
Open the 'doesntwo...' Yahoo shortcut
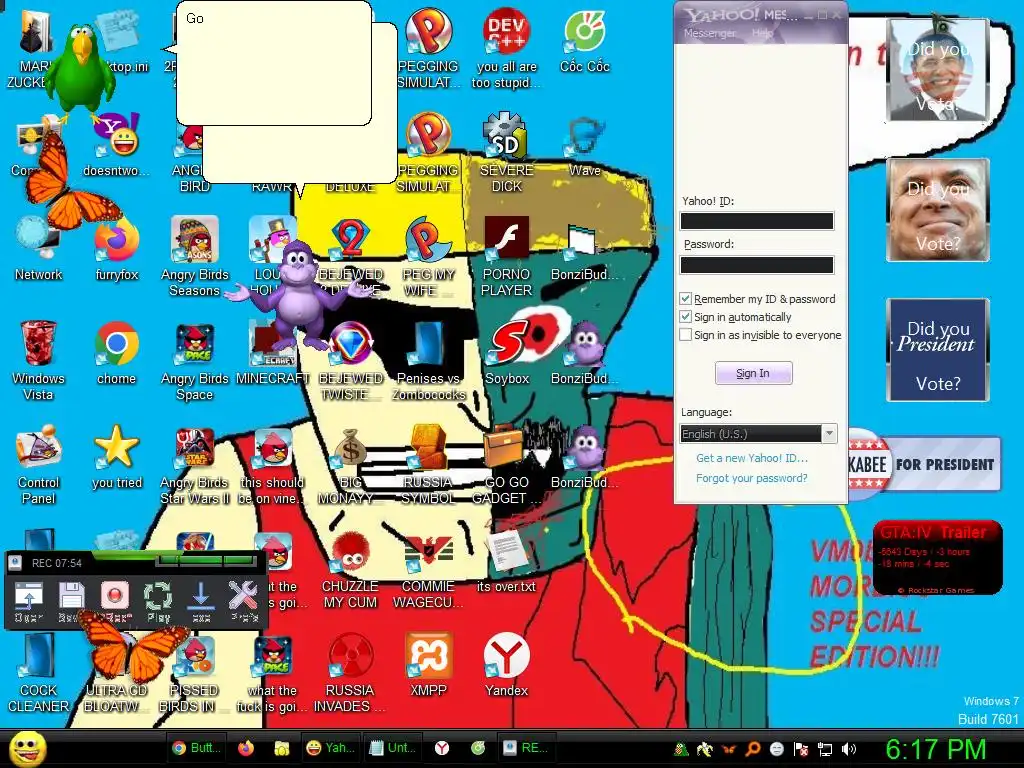[x=116, y=145]
